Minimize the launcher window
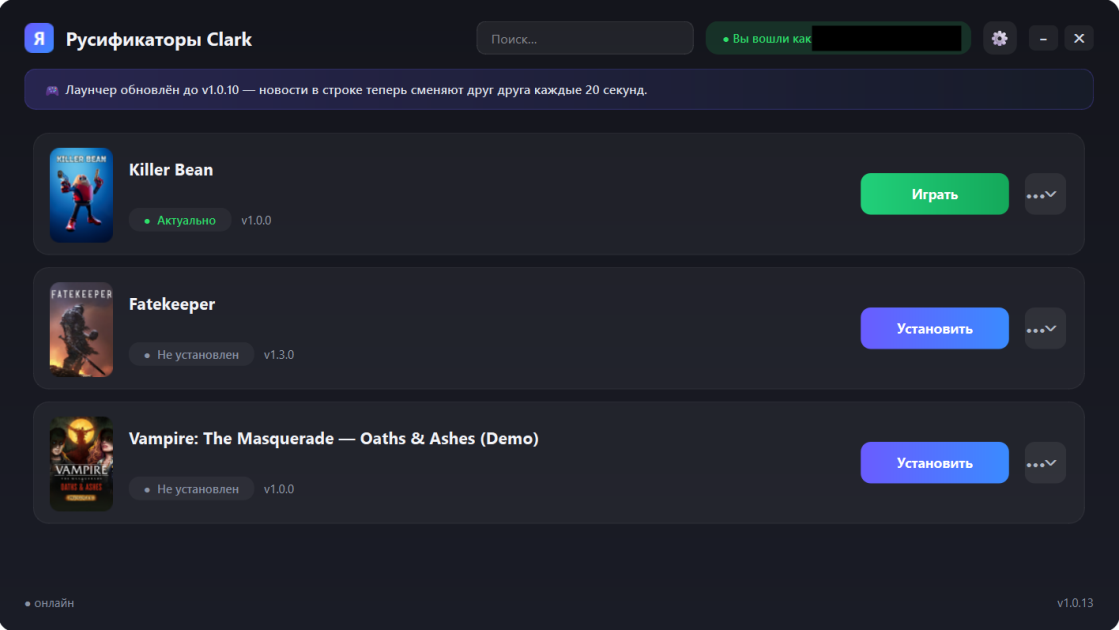Screen dimensions: 1119x630 click(x=1043, y=39)
